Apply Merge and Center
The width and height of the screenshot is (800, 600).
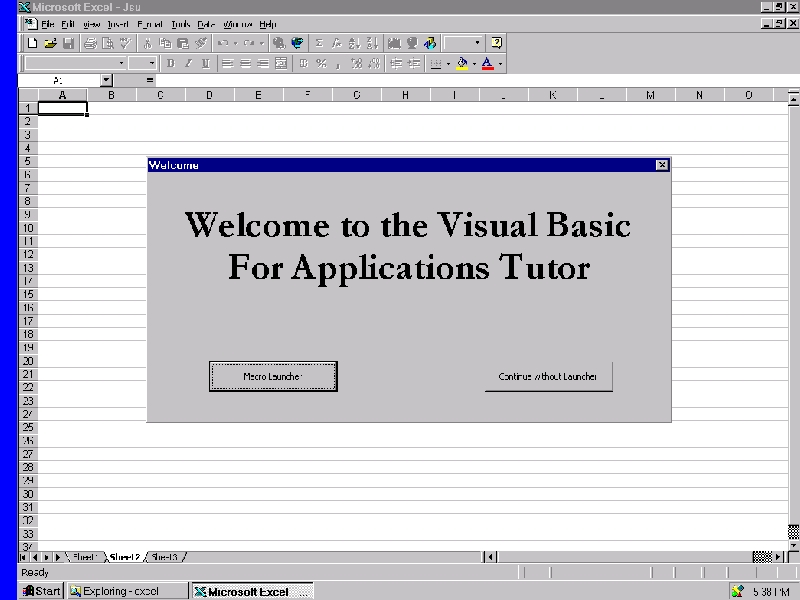coord(281,64)
